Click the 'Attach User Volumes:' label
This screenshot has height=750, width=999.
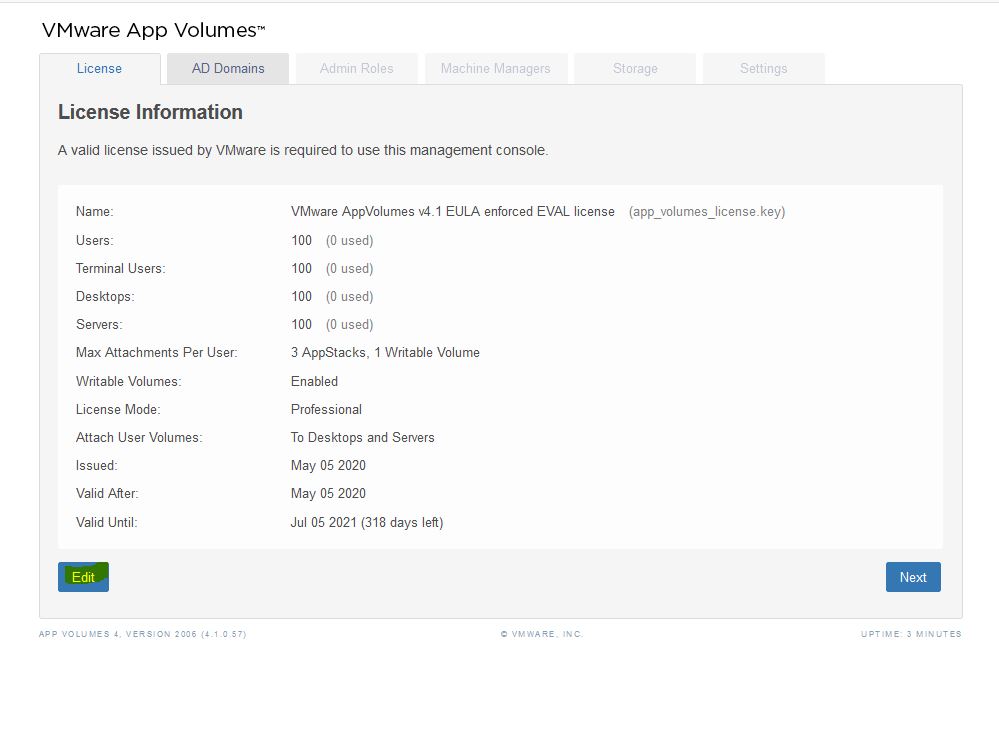pyautogui.click(x=139, y=437)
